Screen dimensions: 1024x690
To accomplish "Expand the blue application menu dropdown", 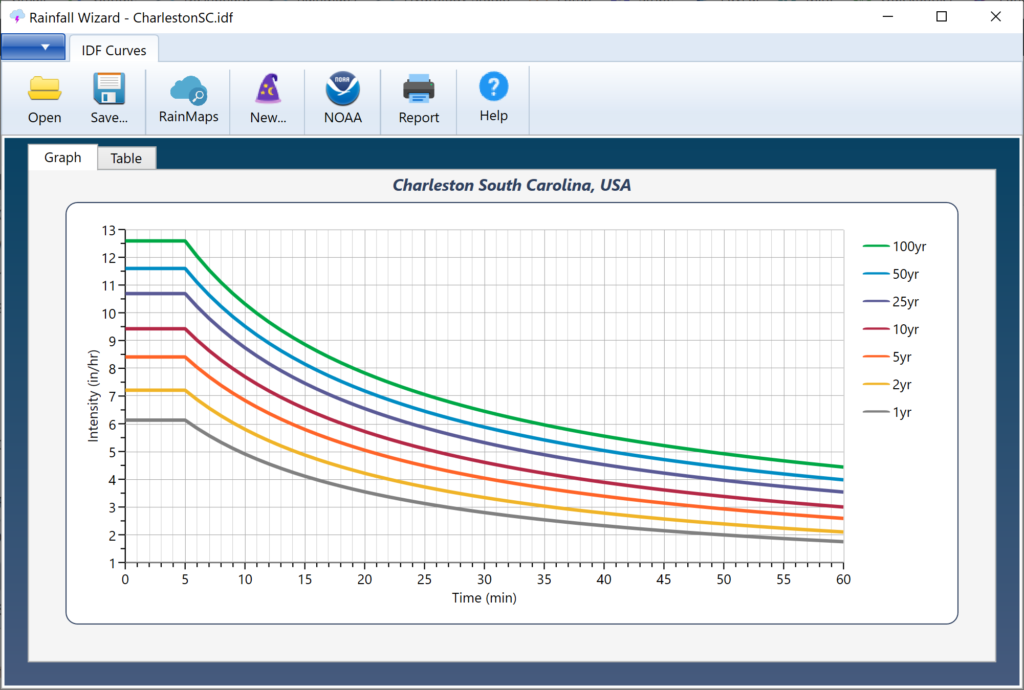I will coord(33,47).
